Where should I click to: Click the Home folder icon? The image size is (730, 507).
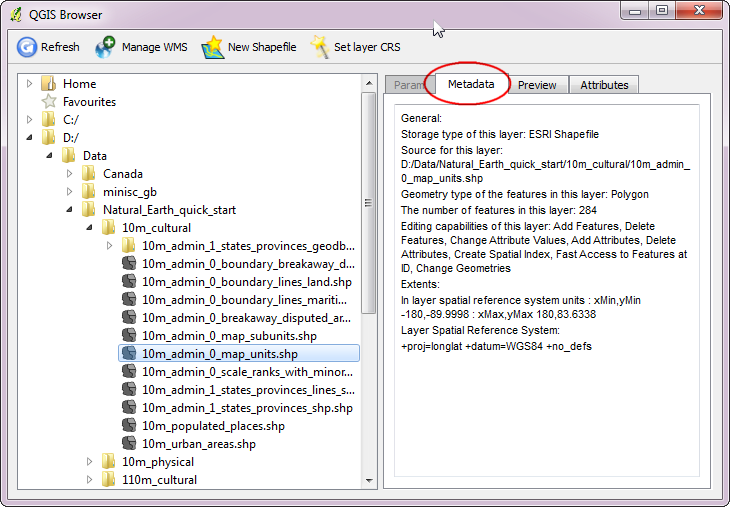[x=49, y=84]
